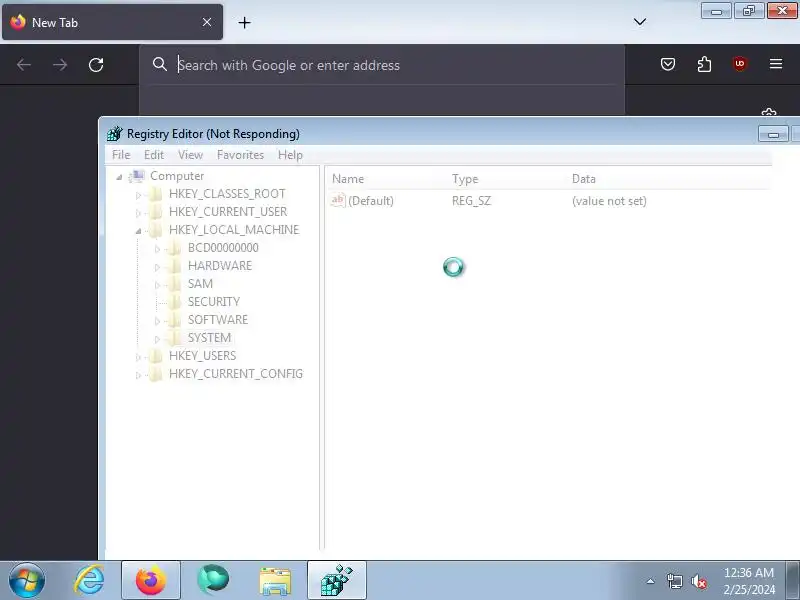This screenshot has width=800, height=600.
Task: Select SECURITY key
Action: point(214,302)
